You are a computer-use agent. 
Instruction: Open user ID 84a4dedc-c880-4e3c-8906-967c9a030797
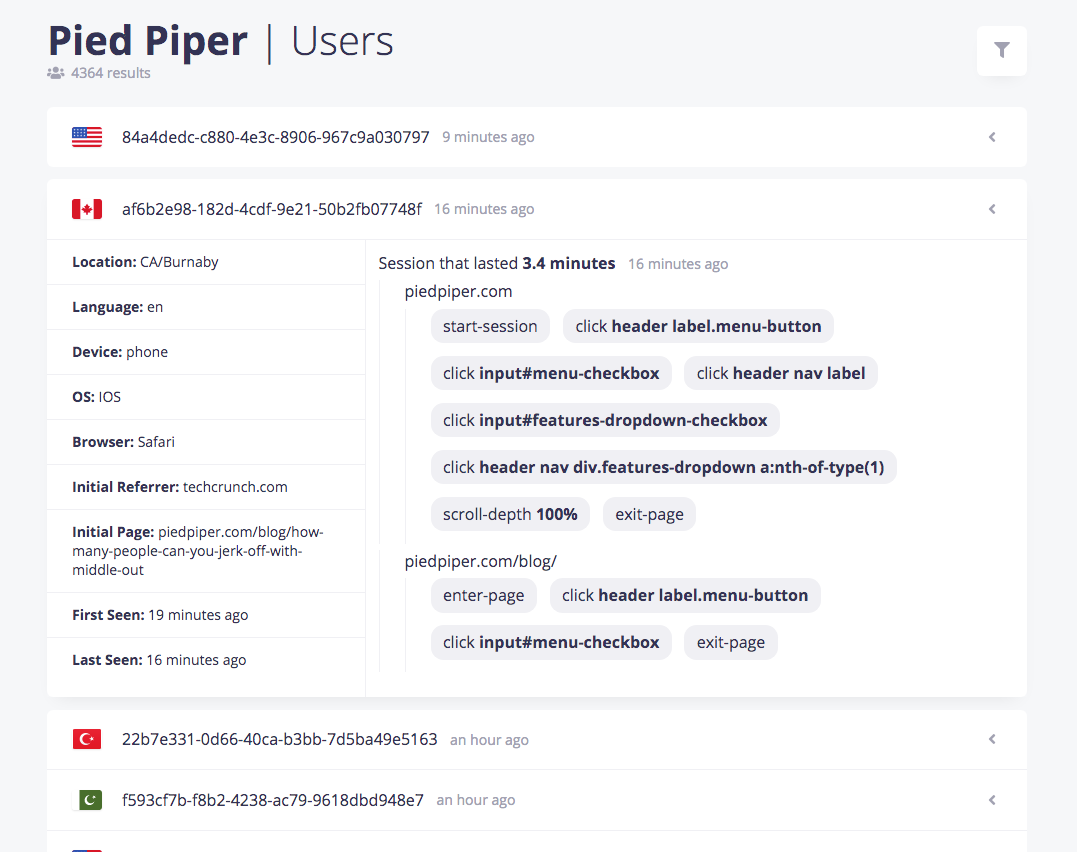point(275,137)
